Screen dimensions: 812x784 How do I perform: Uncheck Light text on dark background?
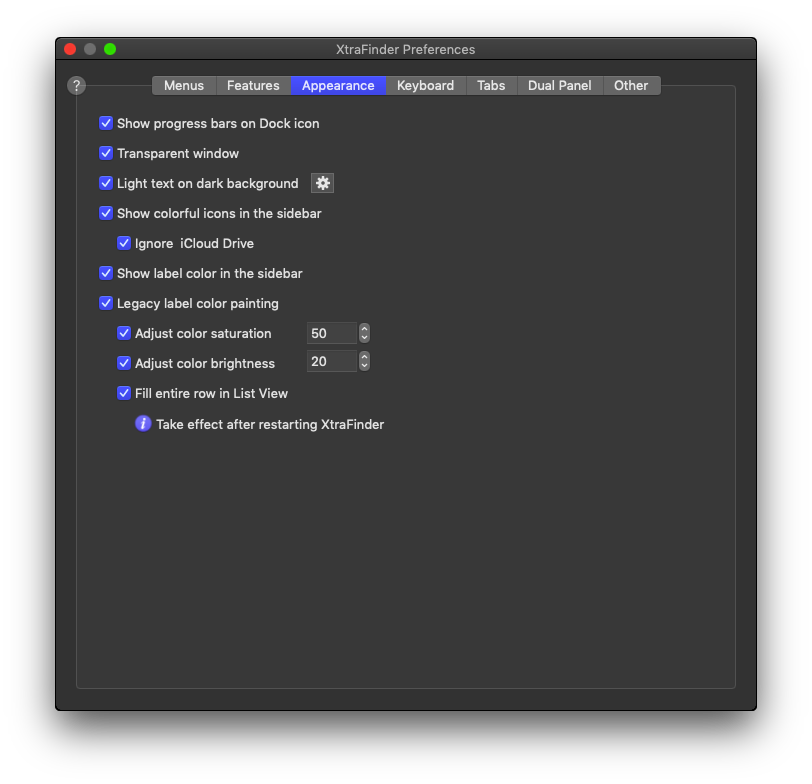click(106, 183)
